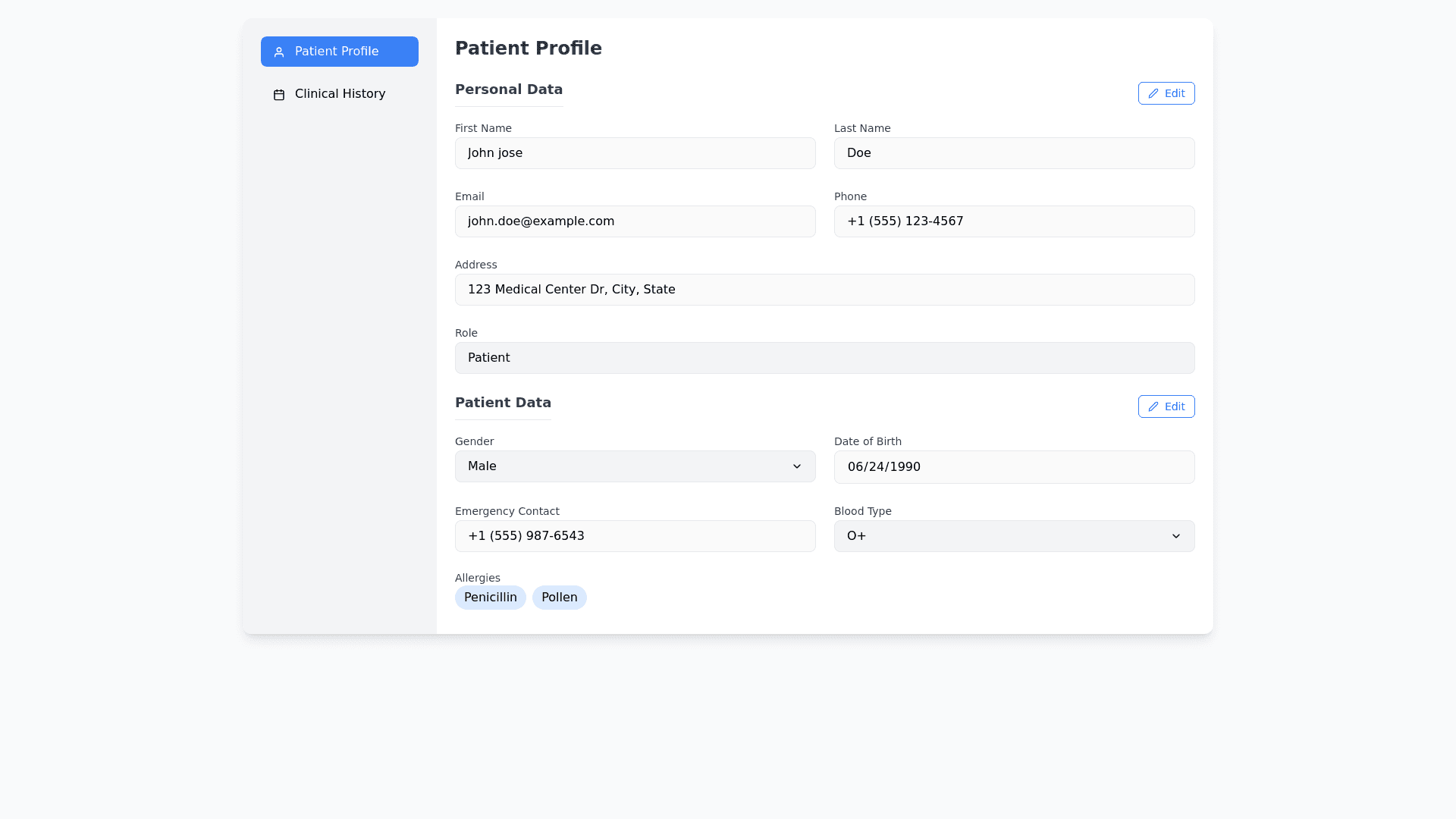Edit the Patient Data section
This screenshot has height=819, width=1456.
click(x=1166, y=406)
